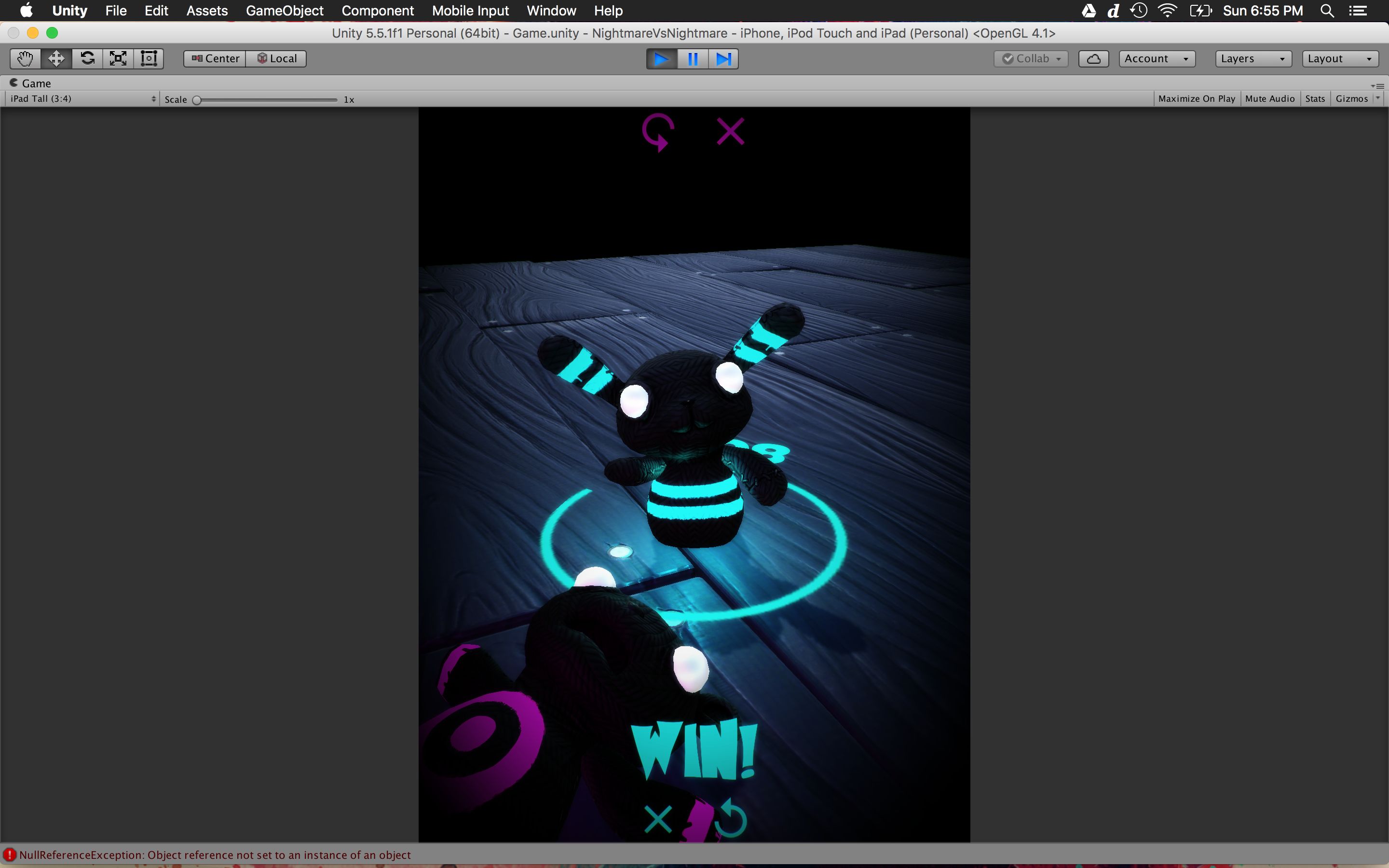The height and width of the screenshot is (868, 1389).
Task: Click the magenta restart icon in game
Action: 658,132
